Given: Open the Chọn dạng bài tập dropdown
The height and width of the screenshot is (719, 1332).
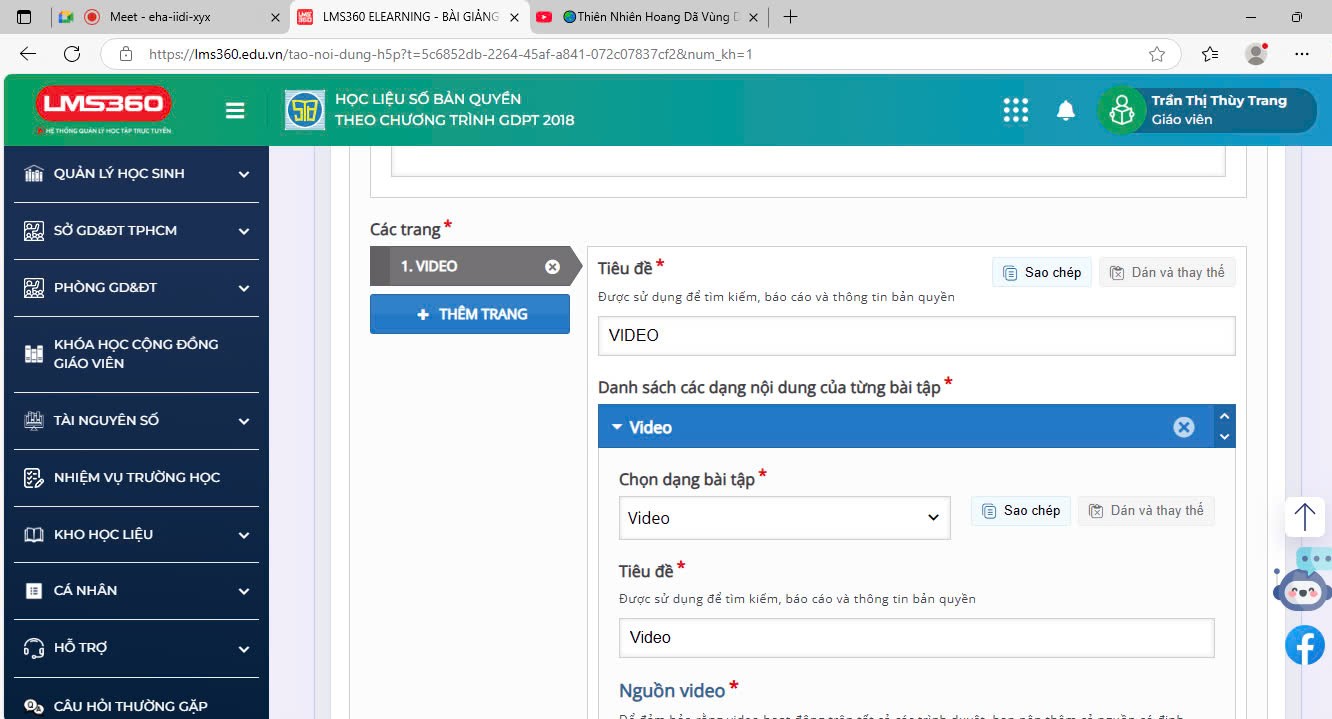Looking at the screenshot, I should click(784, 518).
